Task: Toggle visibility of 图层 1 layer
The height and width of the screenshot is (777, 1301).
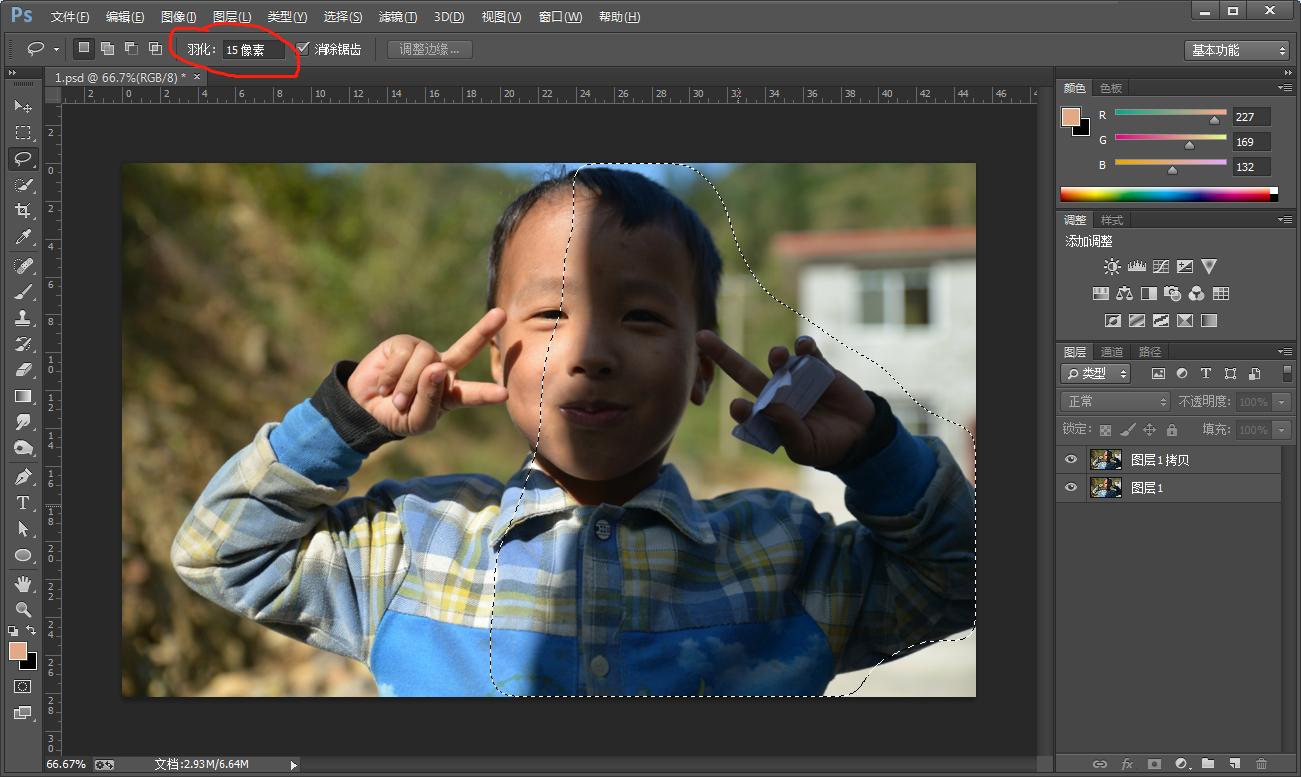Action: point(1071,488)
